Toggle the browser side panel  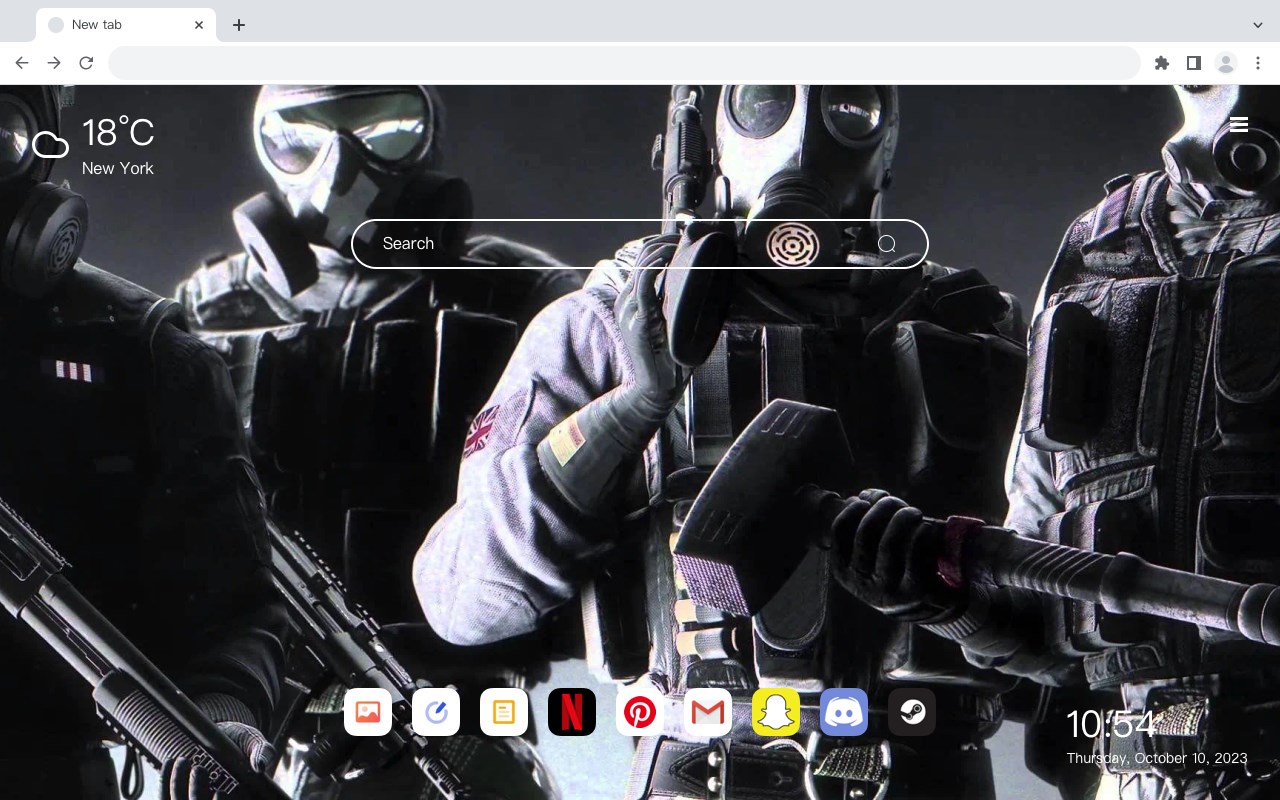[x=1193, y=63]
